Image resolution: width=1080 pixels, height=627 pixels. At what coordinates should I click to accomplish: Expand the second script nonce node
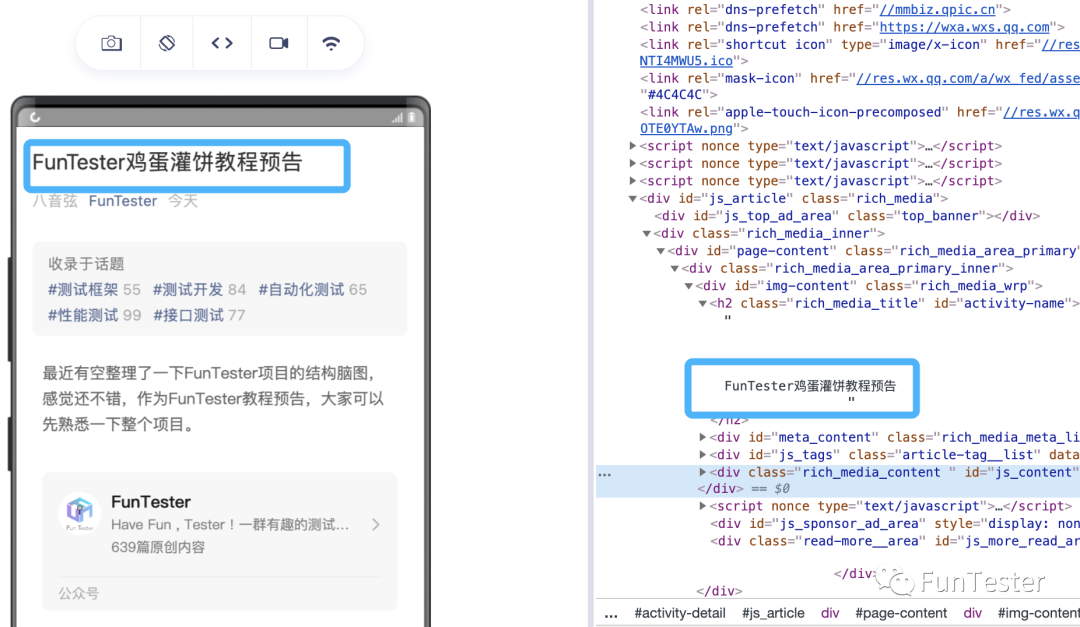(632, 163)
